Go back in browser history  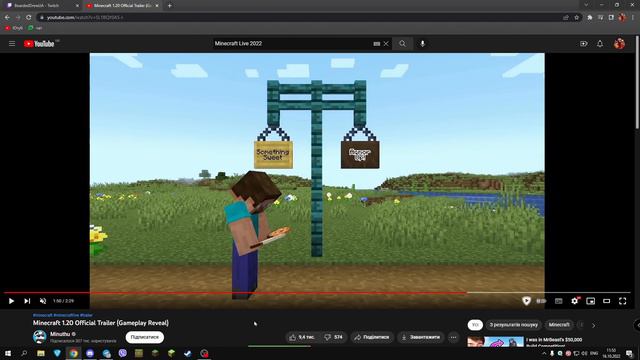pos(7,18)
